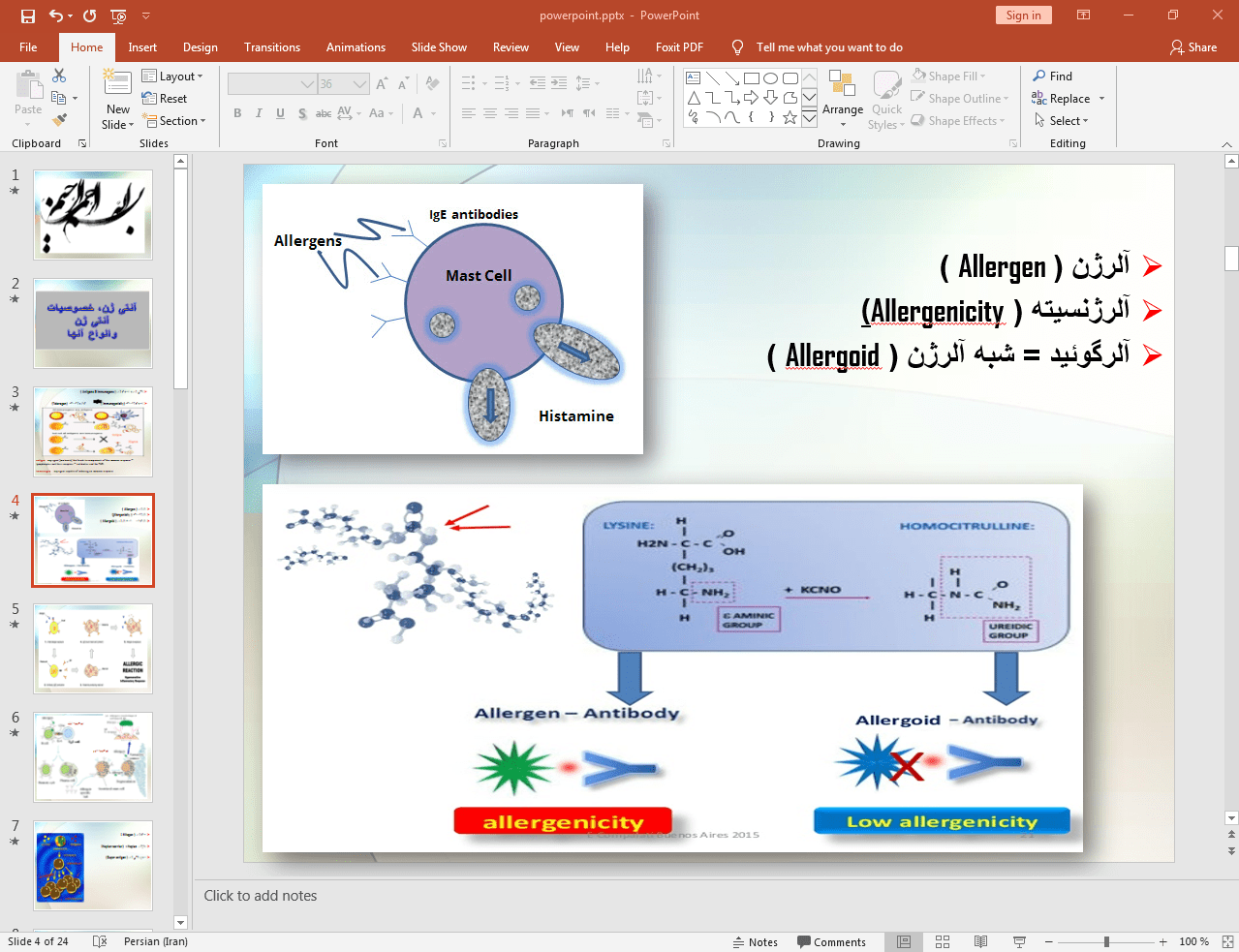
Task: Click the Find tool
Action: (x=1052, y=76)
